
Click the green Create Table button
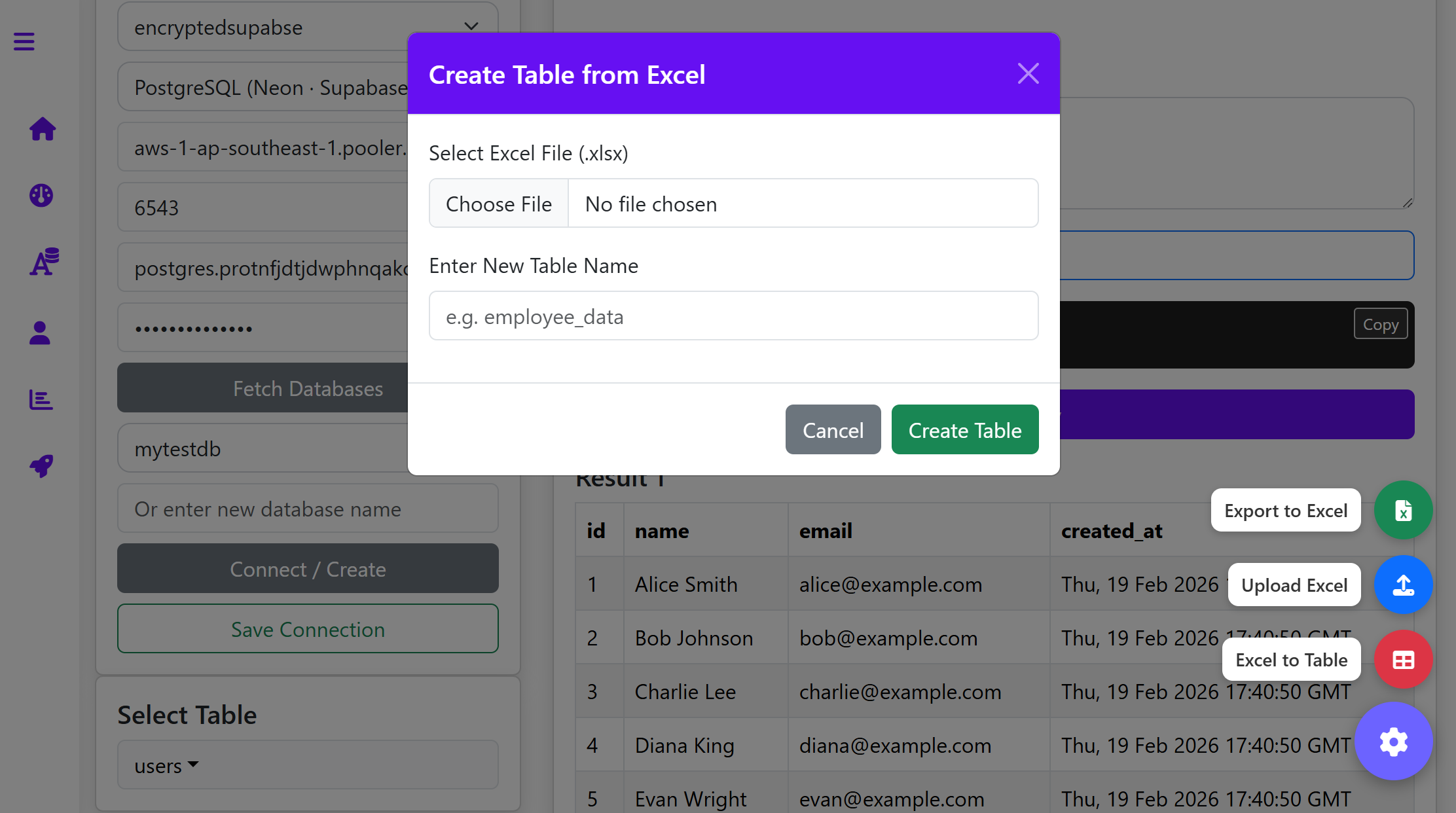964,430
